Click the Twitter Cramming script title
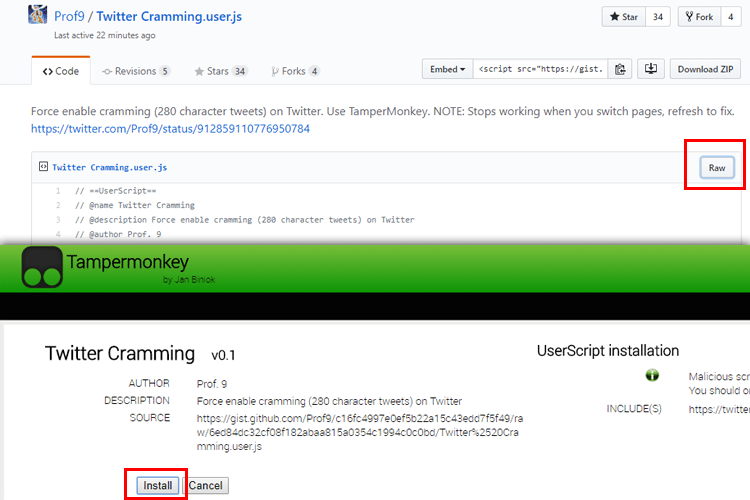The image size is (750, 500). click(x=120, y=354)
